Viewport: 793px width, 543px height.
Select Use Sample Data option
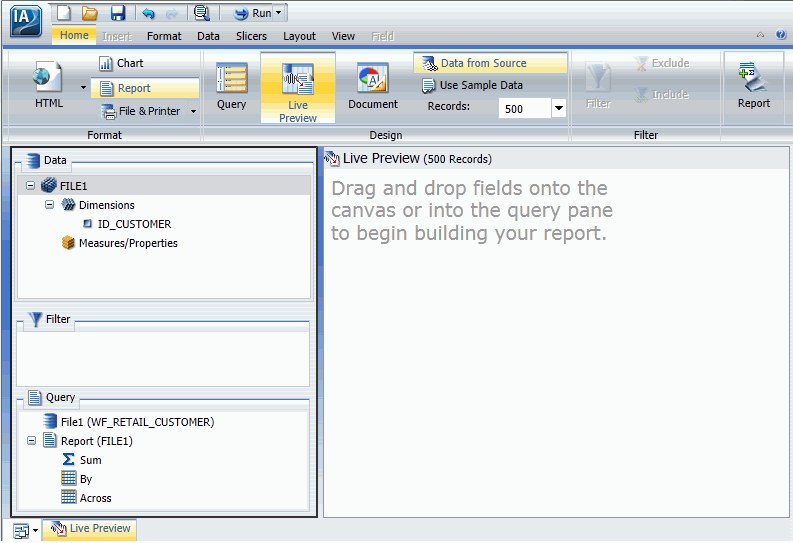pyautogui.click(x=472, y=85)
